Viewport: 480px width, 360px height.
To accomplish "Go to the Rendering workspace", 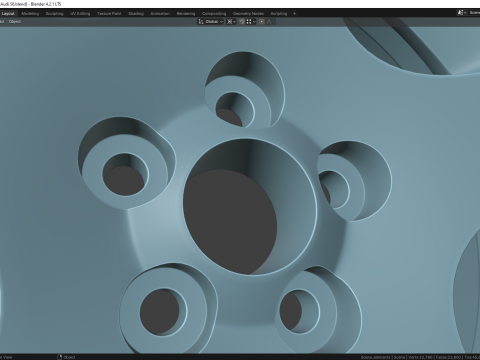I will pyautogui.click(x=186, y=14).
